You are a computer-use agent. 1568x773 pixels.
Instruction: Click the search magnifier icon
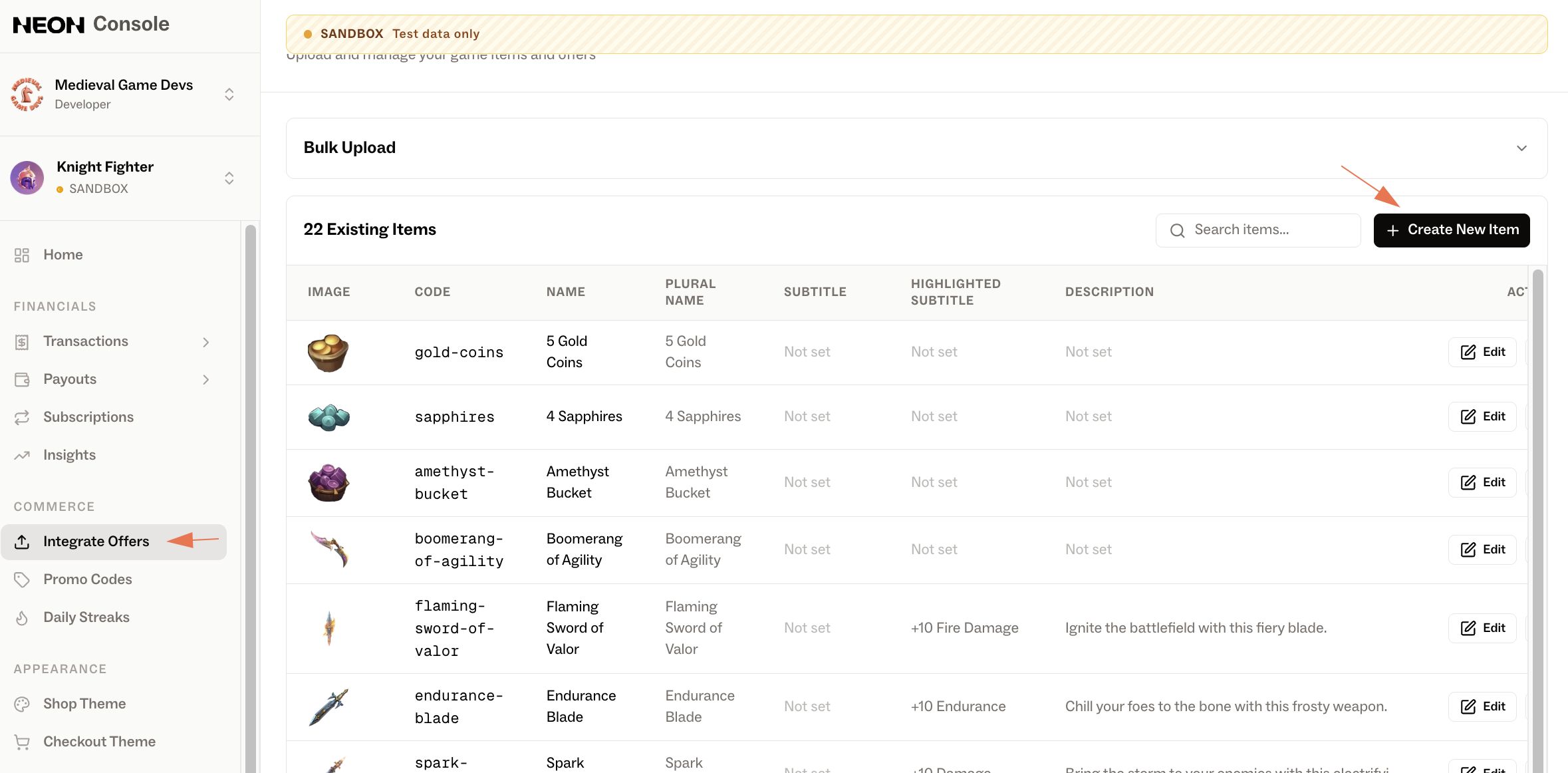[1178, 230]
